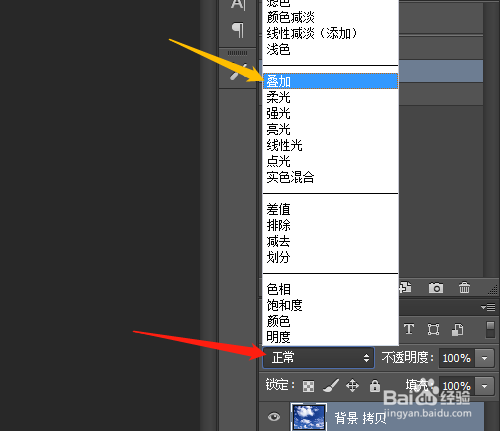Image resolution: width=500 pixels, height=431 pixels.
Task: Open the Paragraph panel icon
Action: [x=238, y=30]
